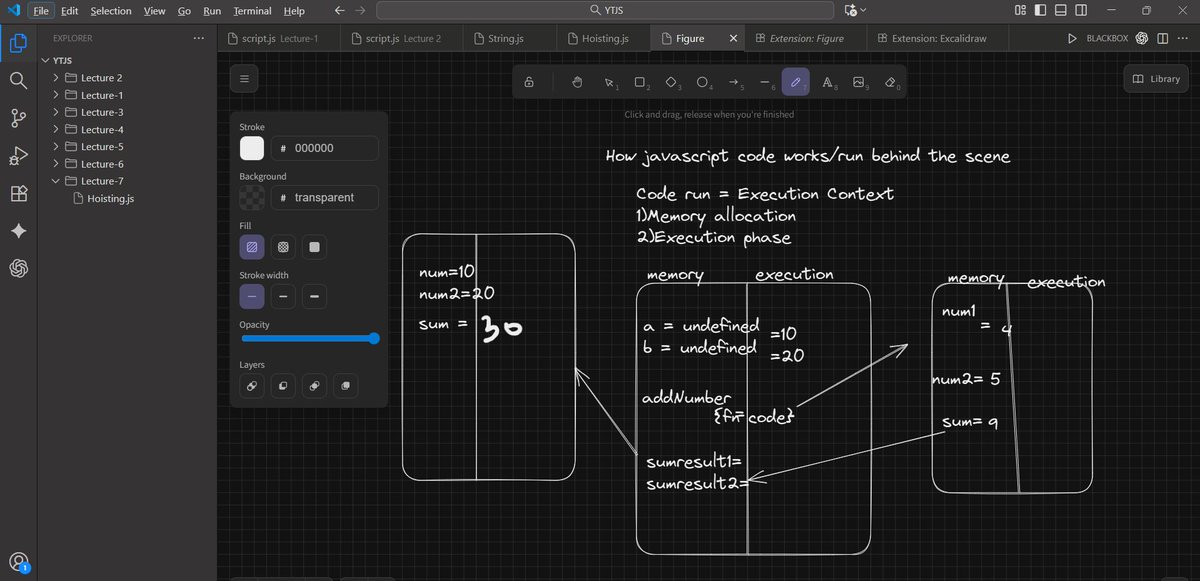
Task: Select the Extra bold stroke width
Action: 314,296
